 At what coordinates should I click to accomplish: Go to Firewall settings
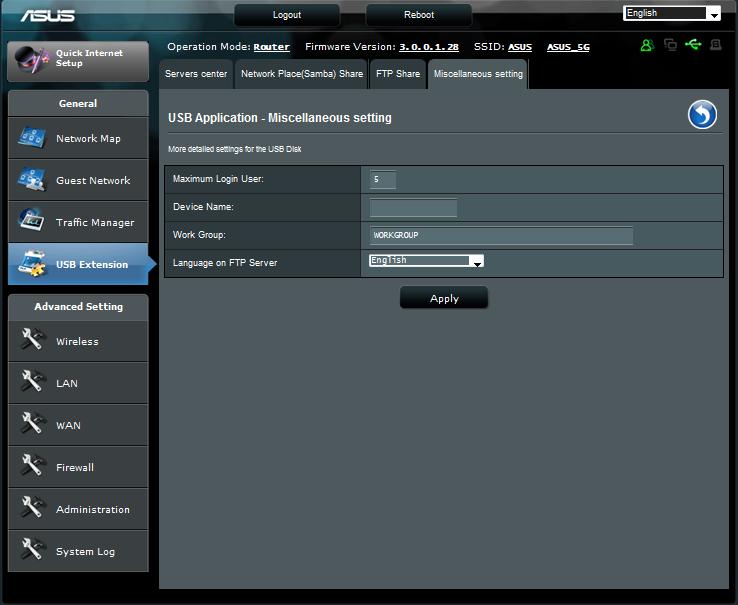(78, 467)
